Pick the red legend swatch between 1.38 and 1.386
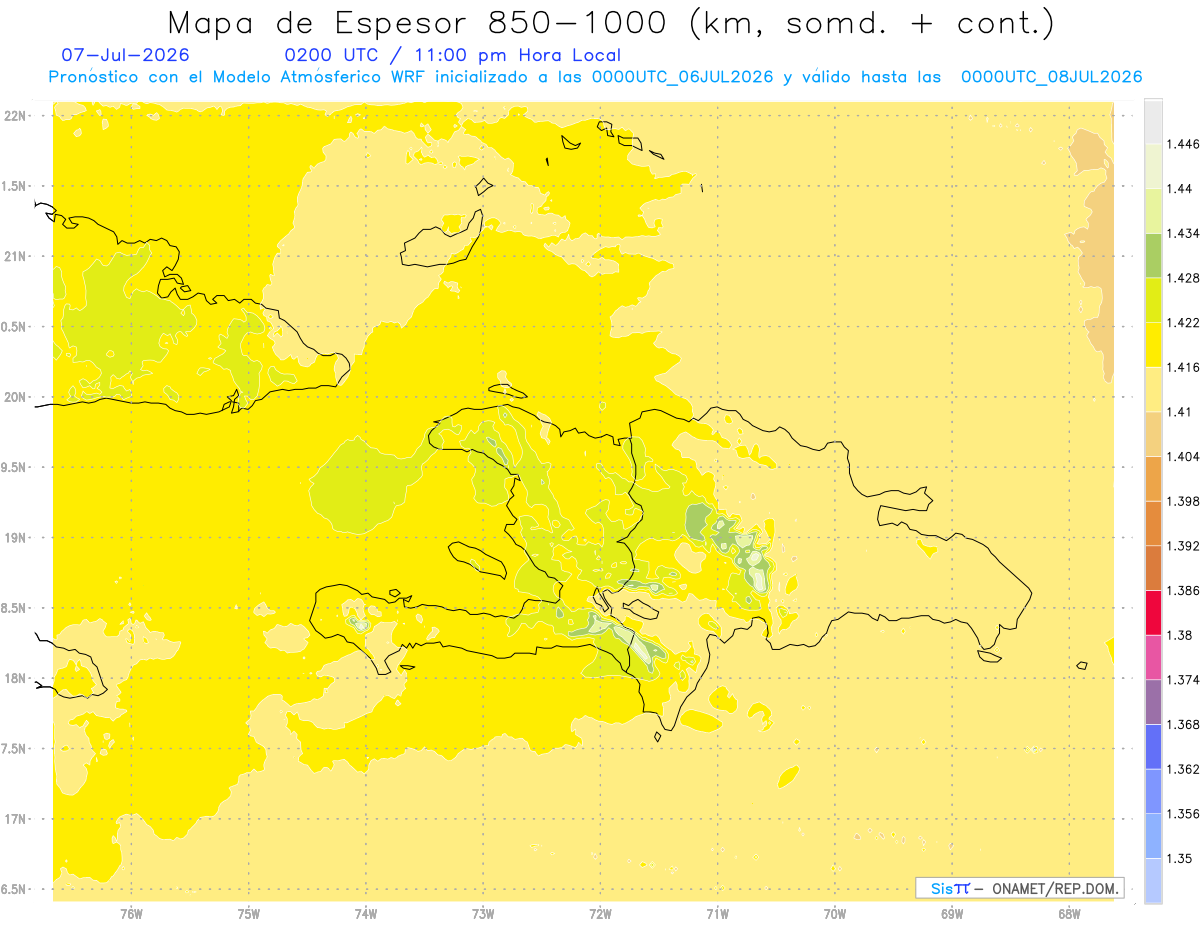This screenshot has width=1200, height=927. coord(1153,612)
